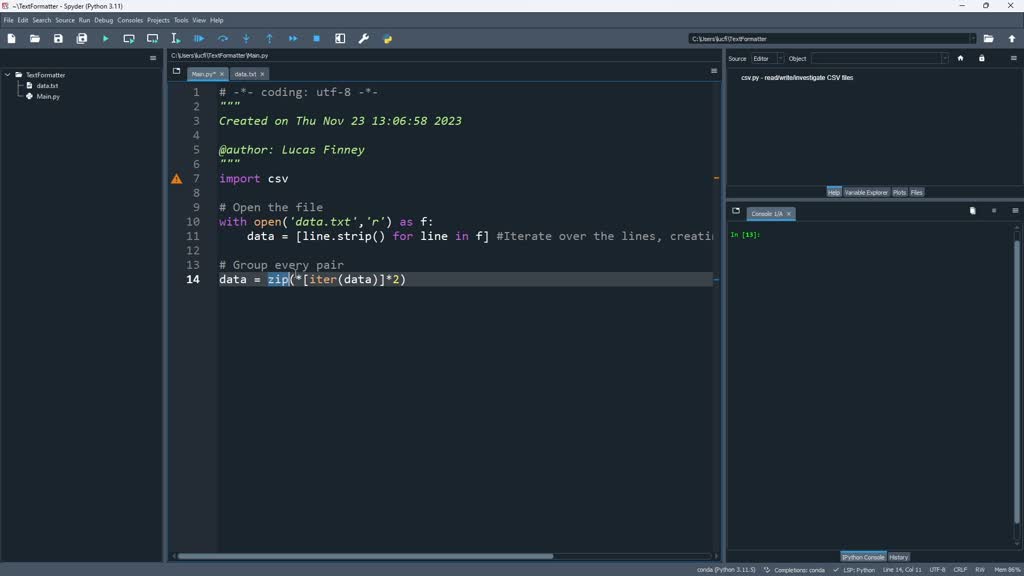This screenshot has width=1024, height=576.
Task: Select the PYTHONPATH manager icon
Action: click(x=388, y=38)
